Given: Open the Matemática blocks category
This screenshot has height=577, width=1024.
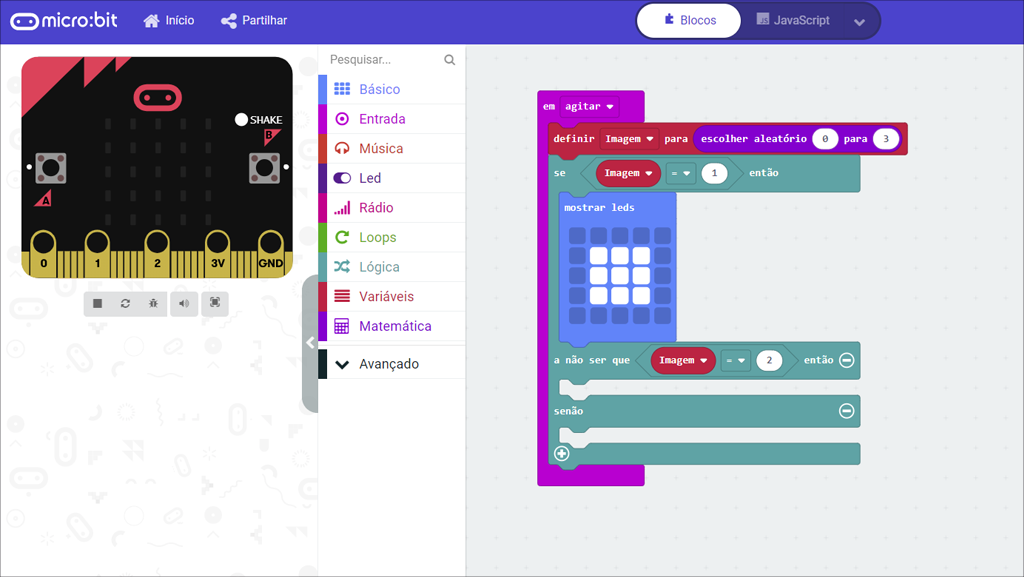Looking at the screenshot, I should tap(392, 326).
